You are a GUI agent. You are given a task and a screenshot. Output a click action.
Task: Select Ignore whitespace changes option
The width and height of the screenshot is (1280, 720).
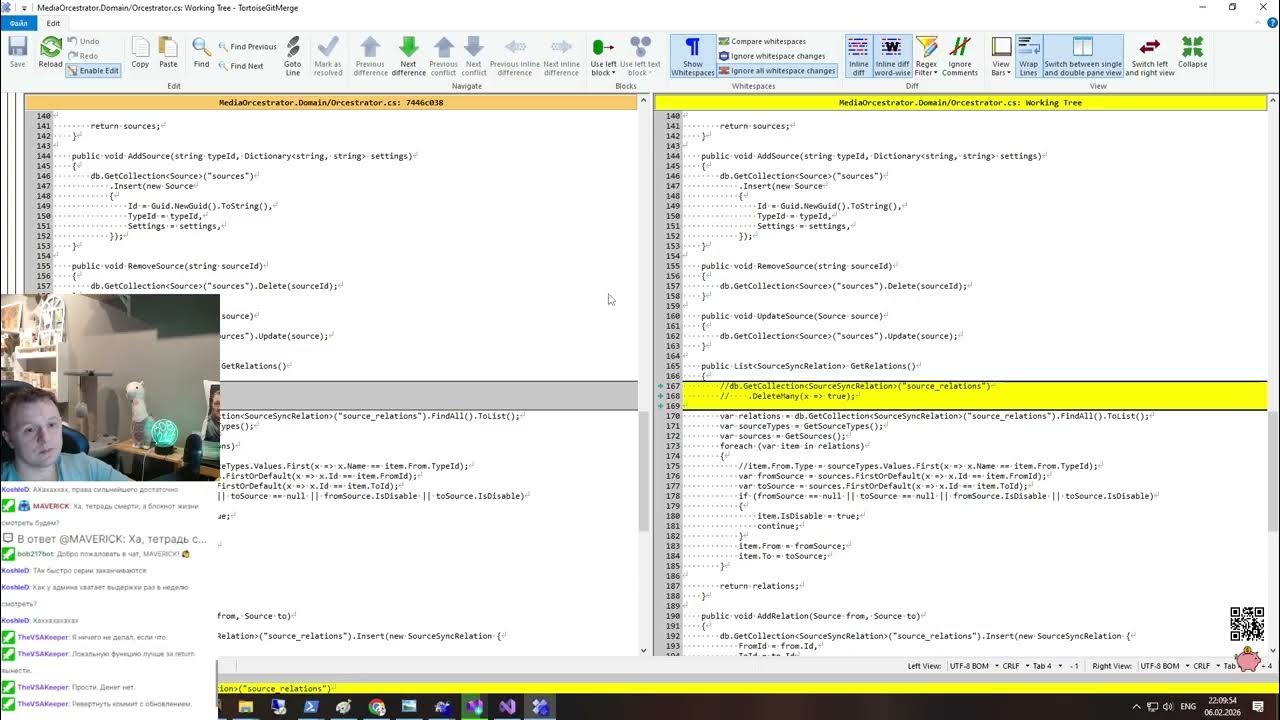point(772,56)
